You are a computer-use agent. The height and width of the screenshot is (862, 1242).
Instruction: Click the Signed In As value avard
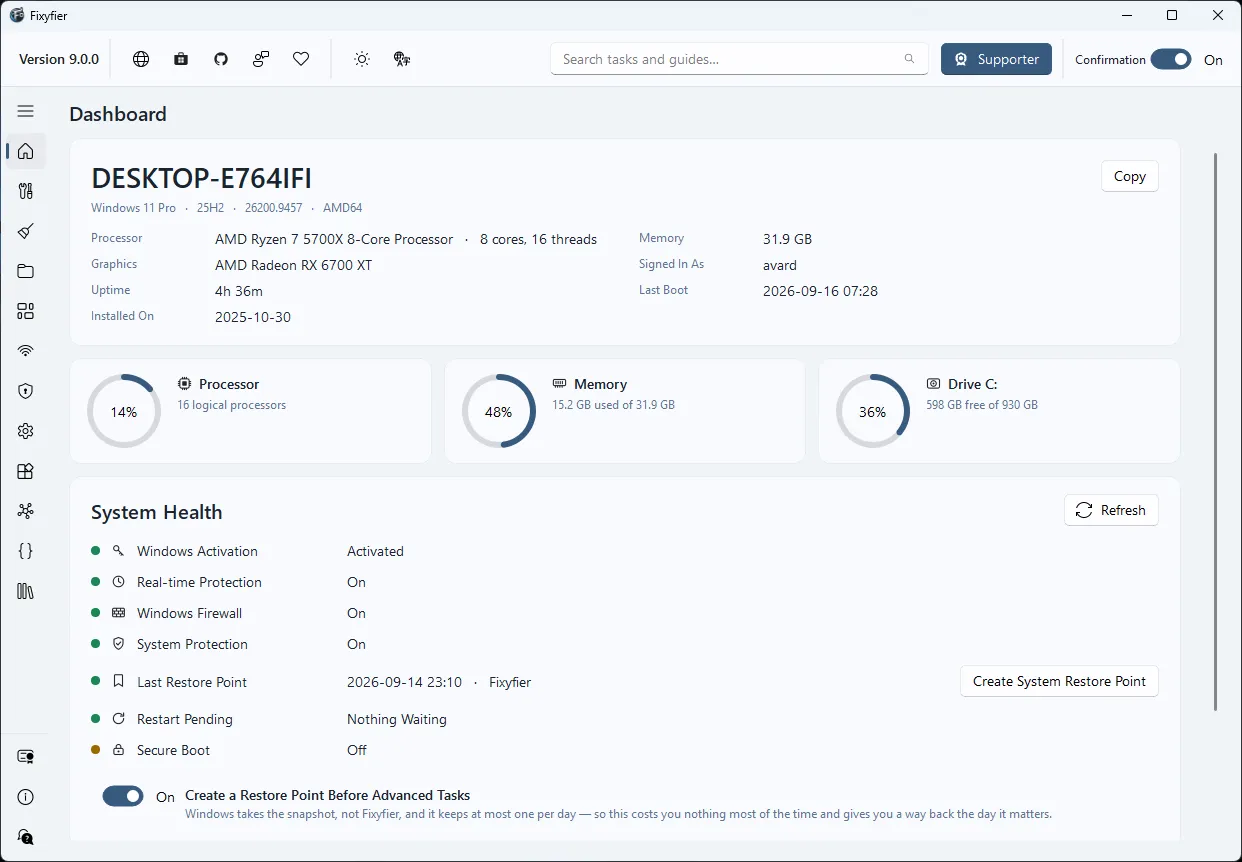[x=780, y=265]
